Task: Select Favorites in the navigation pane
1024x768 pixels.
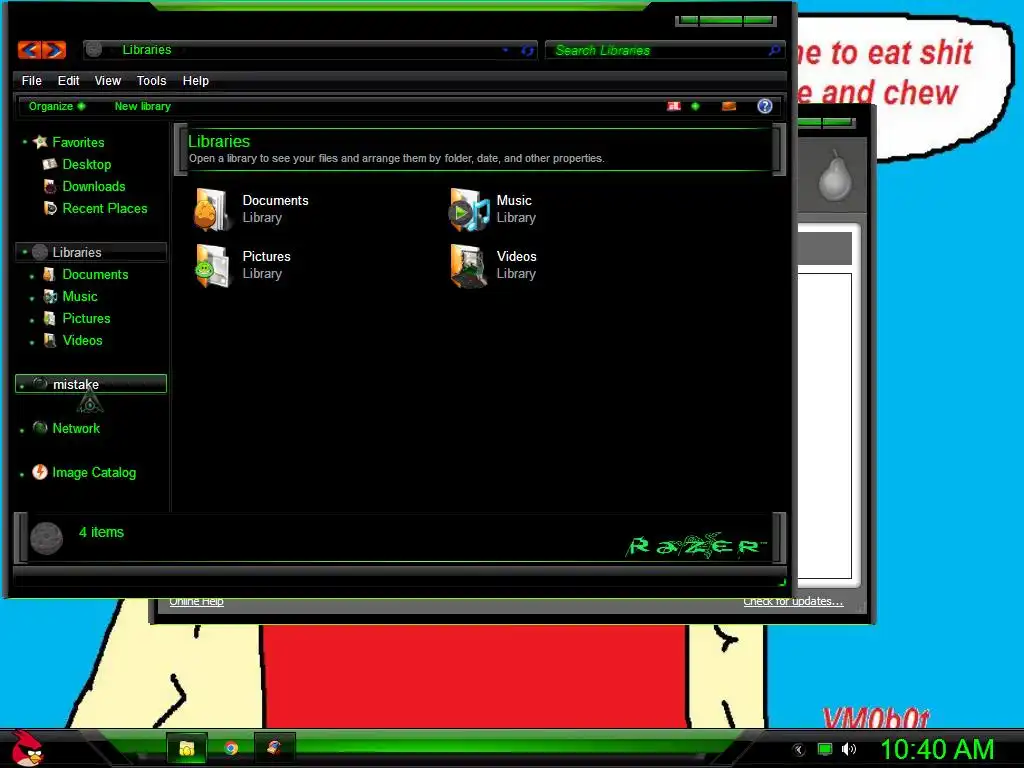Action: coord(78,142)
